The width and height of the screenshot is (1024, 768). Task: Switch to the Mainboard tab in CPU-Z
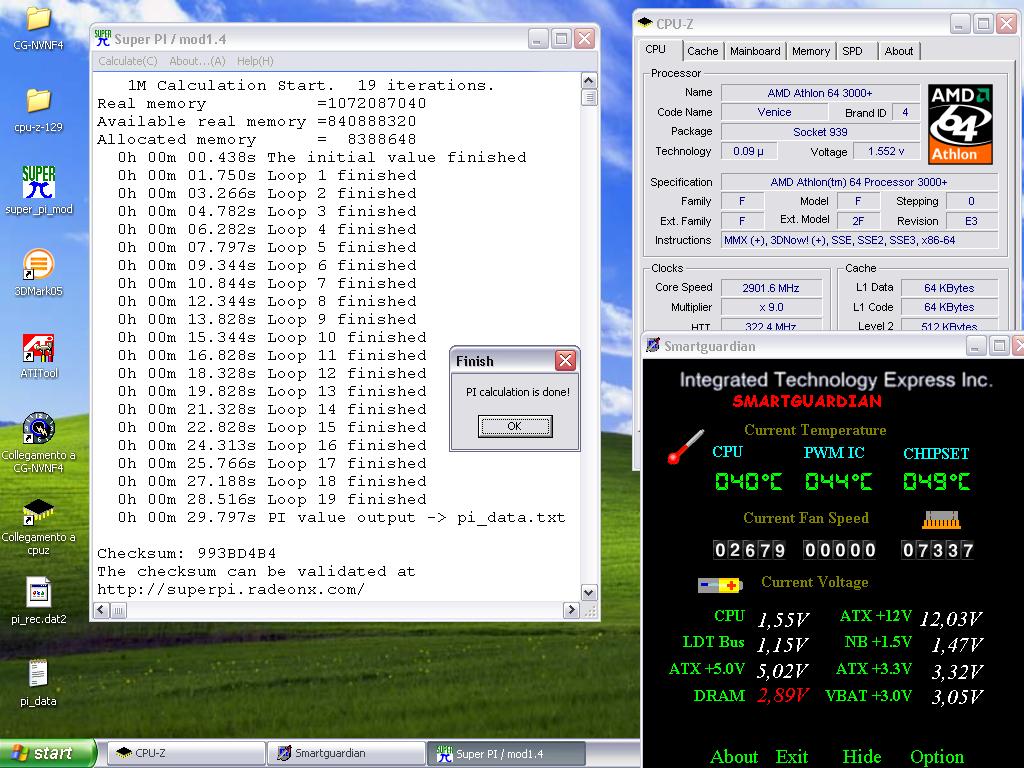click(755, 51)
